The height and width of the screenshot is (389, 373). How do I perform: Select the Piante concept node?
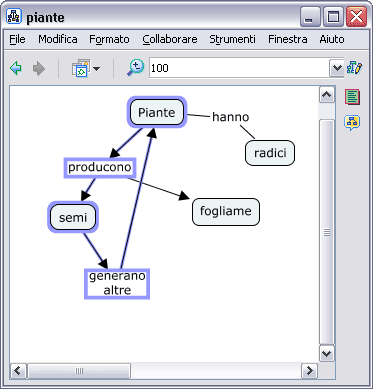tap(157, 112)
